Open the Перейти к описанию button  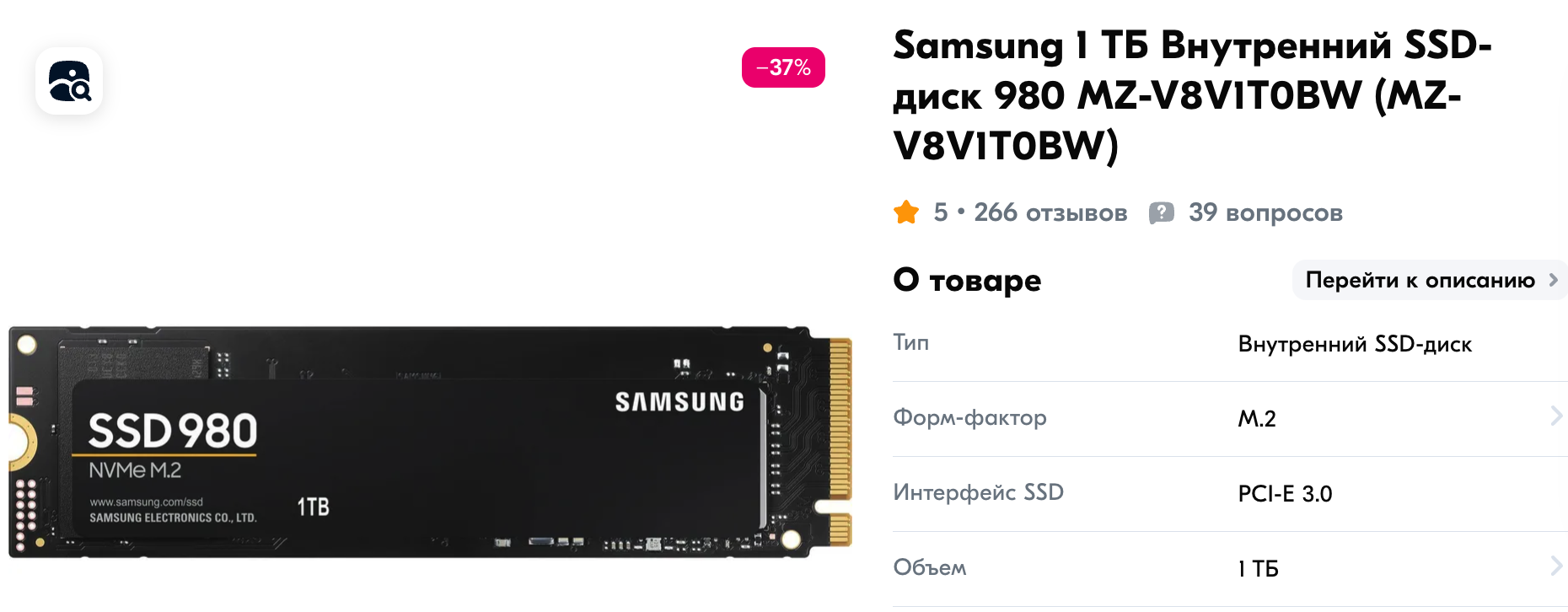1430,280
